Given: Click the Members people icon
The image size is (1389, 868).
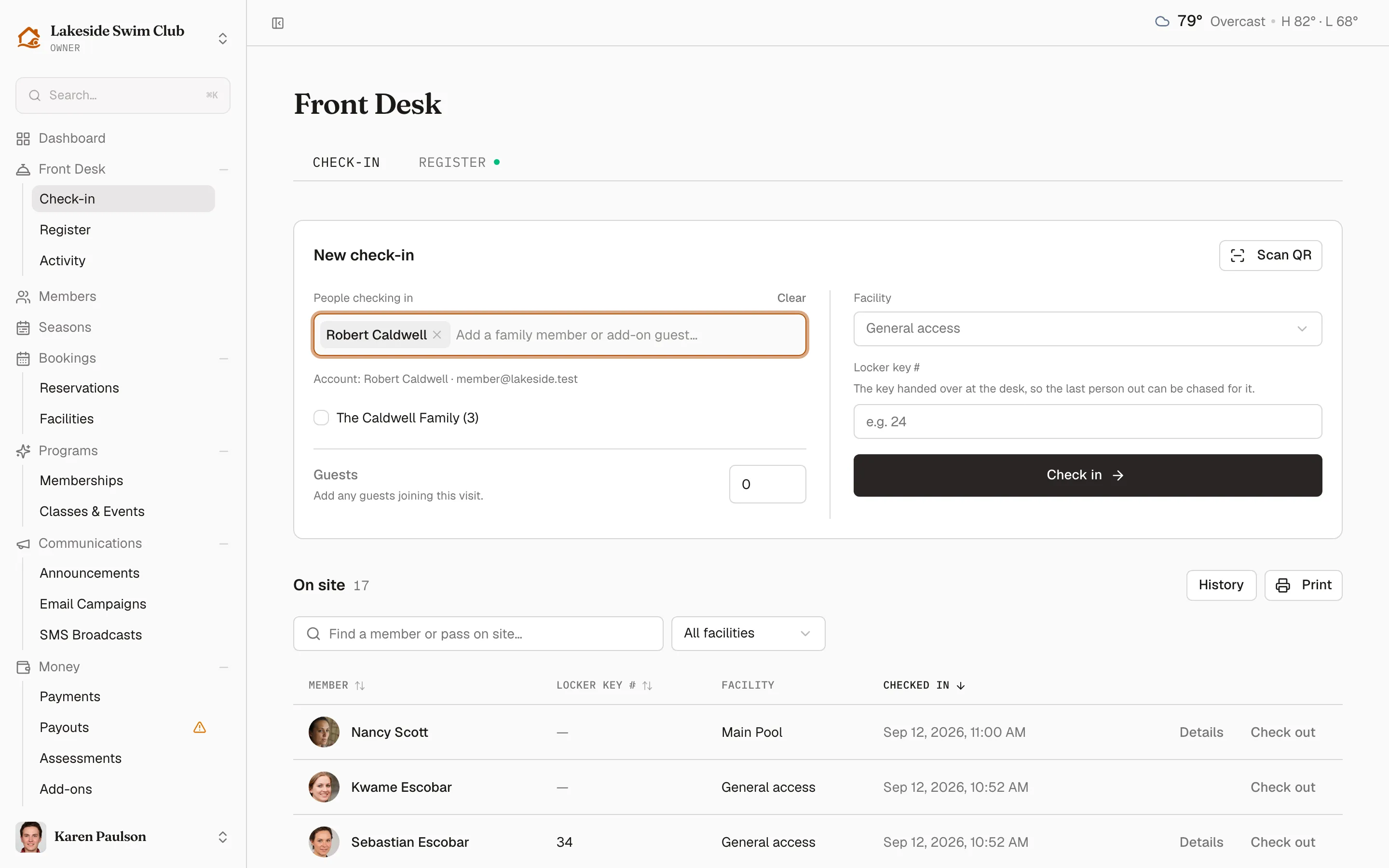Looking at the screenshot, I should pos(23,297).
